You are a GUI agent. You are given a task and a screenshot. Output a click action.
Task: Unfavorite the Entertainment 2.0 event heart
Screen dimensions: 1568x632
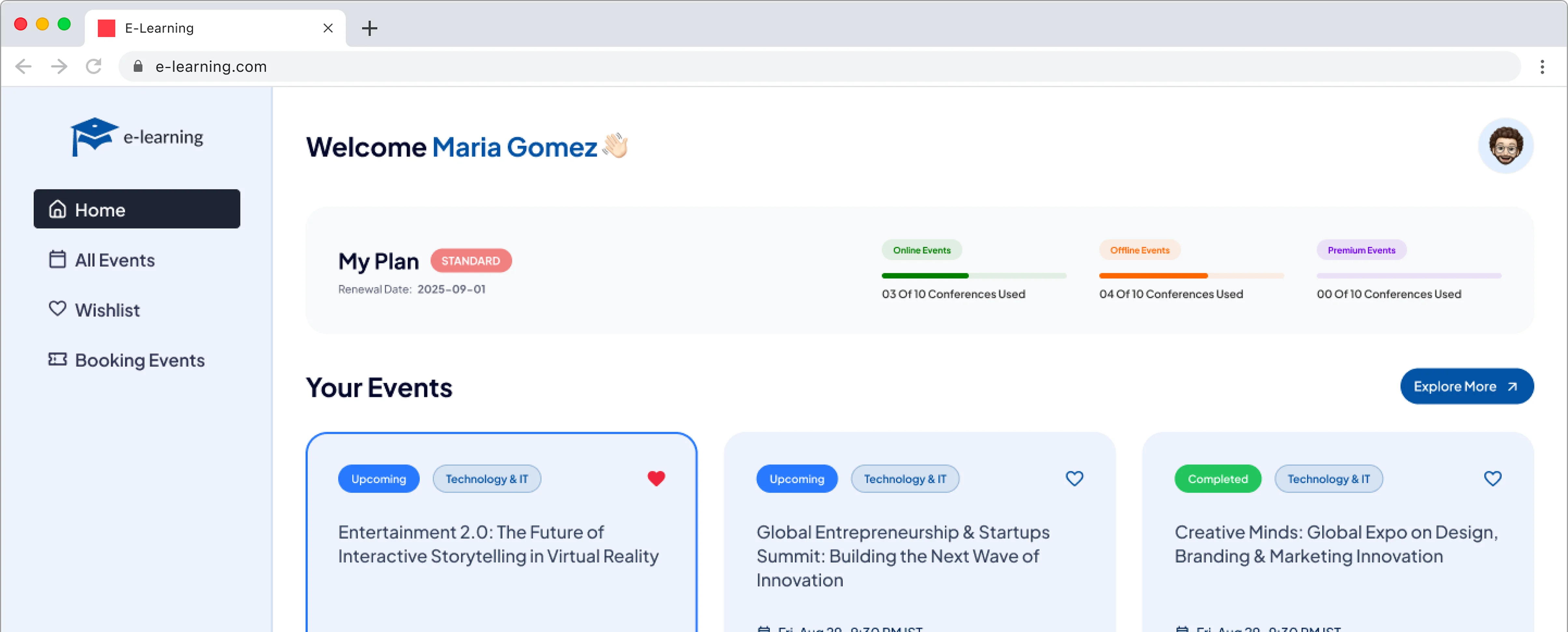click(656, 479)
